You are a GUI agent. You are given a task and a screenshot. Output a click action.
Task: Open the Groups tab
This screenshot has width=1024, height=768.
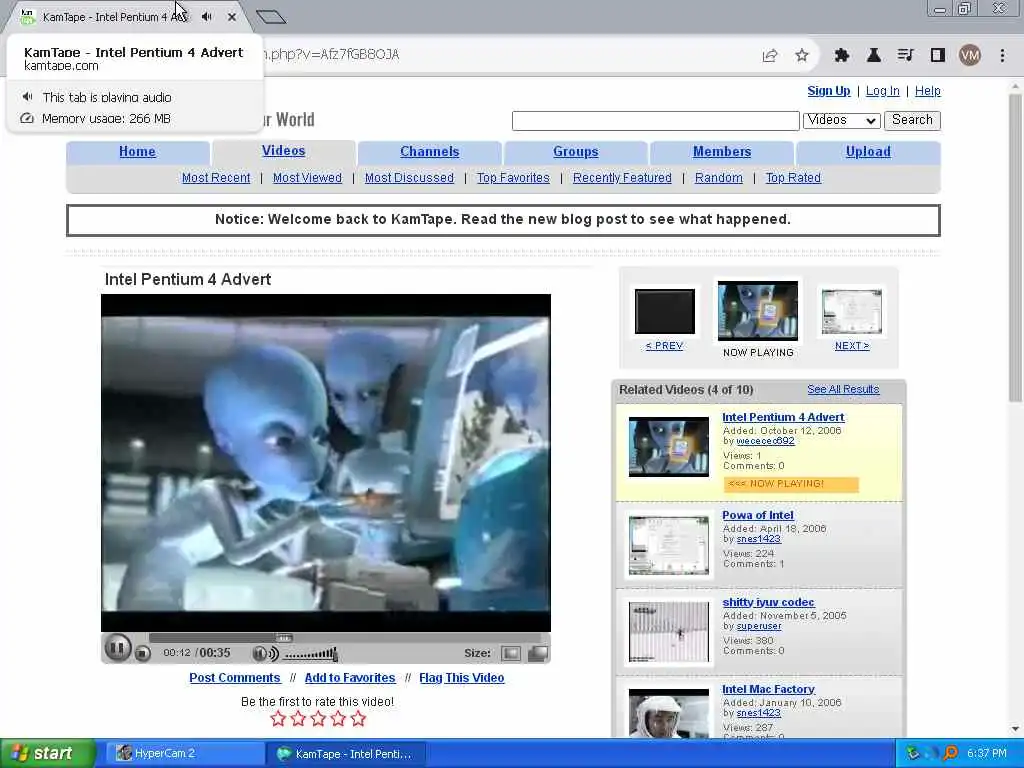575,152
